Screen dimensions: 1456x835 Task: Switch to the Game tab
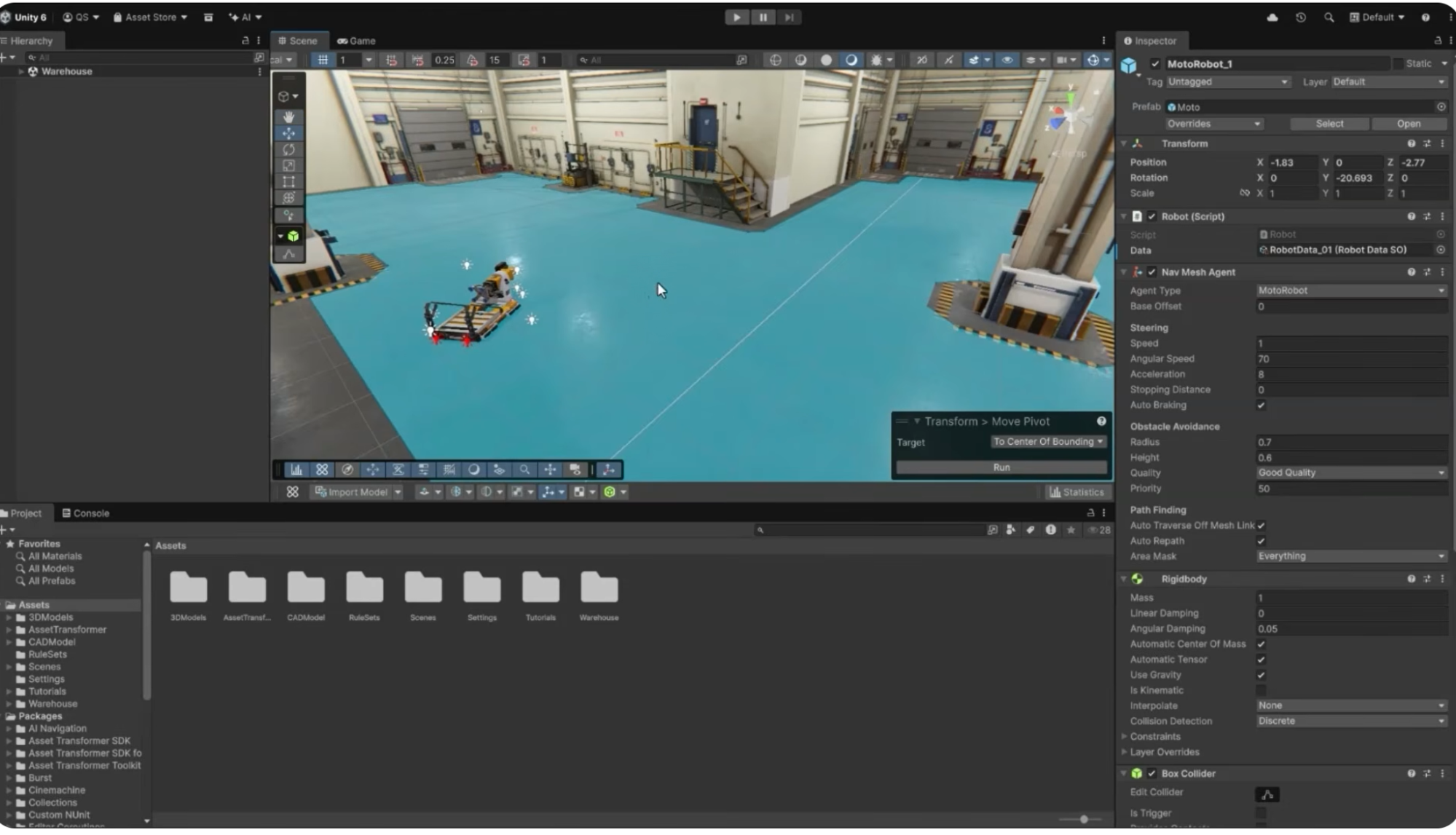tap(356, 41)
